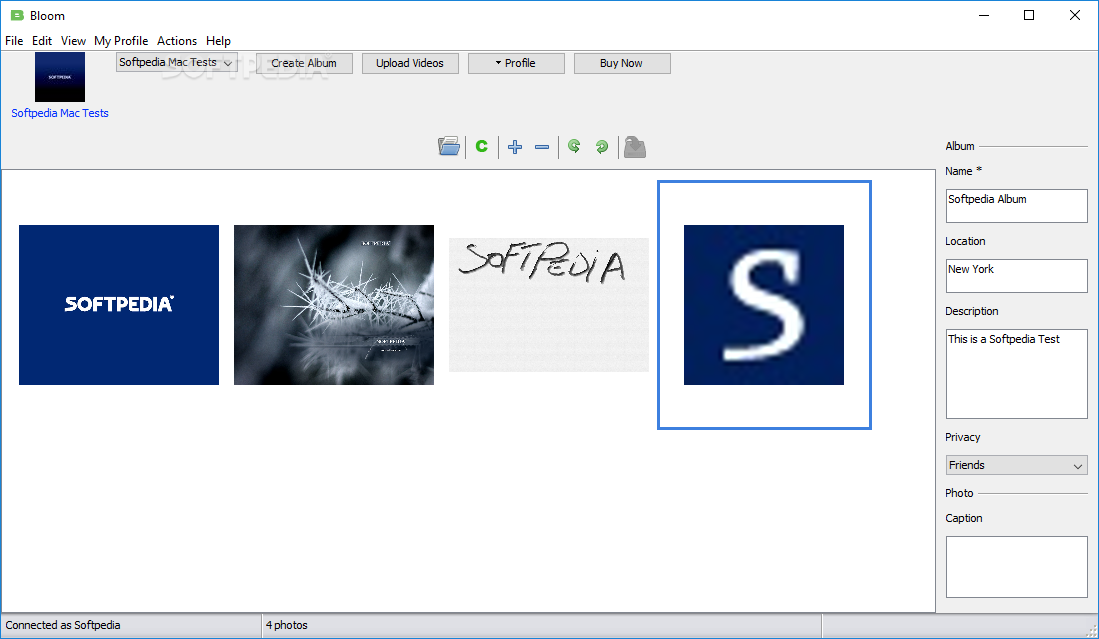Open the Privacy Friends dropdown
Image resolution: width=1099 pixels, height=639 pixels.
[1016, 465]
